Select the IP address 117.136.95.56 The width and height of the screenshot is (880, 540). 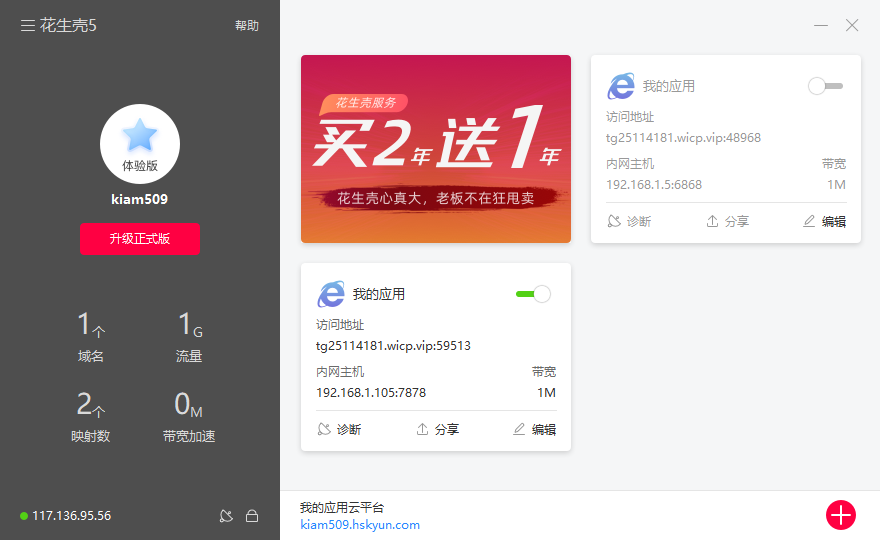[71, 516]
